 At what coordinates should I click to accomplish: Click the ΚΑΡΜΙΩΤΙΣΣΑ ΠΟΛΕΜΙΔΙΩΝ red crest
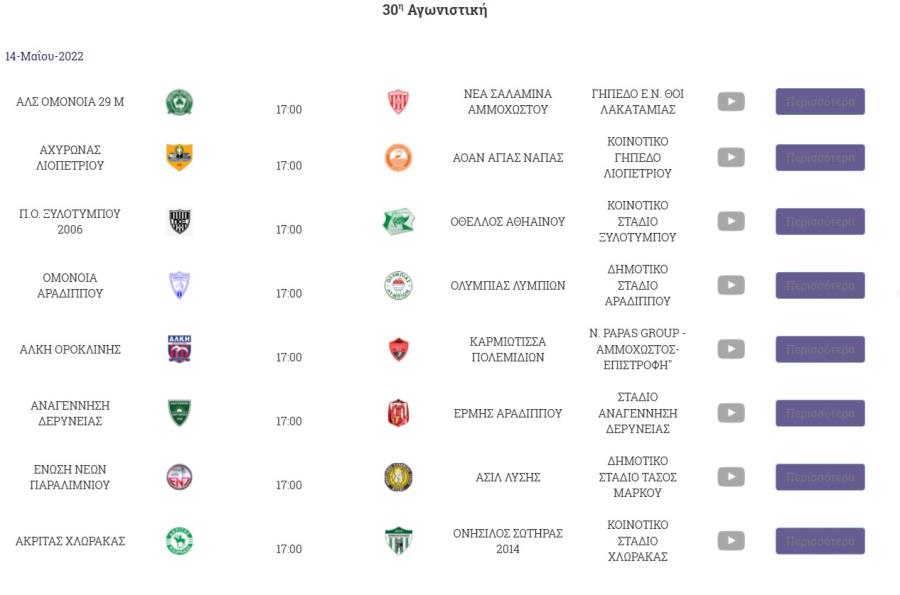click(398, 349)
